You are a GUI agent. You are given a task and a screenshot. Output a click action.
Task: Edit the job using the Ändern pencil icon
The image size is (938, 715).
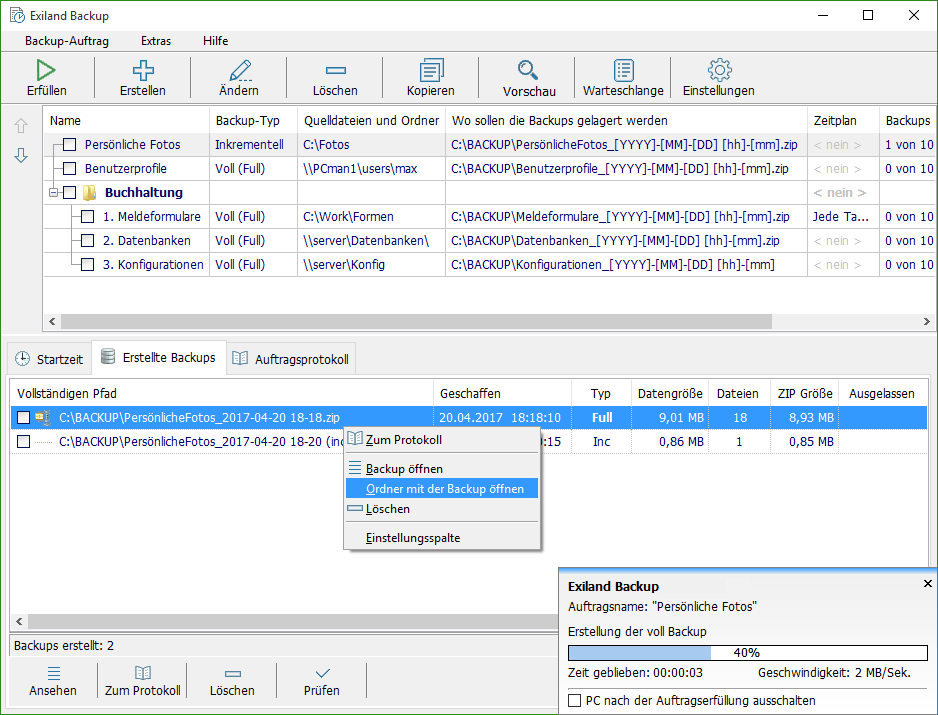240,70
